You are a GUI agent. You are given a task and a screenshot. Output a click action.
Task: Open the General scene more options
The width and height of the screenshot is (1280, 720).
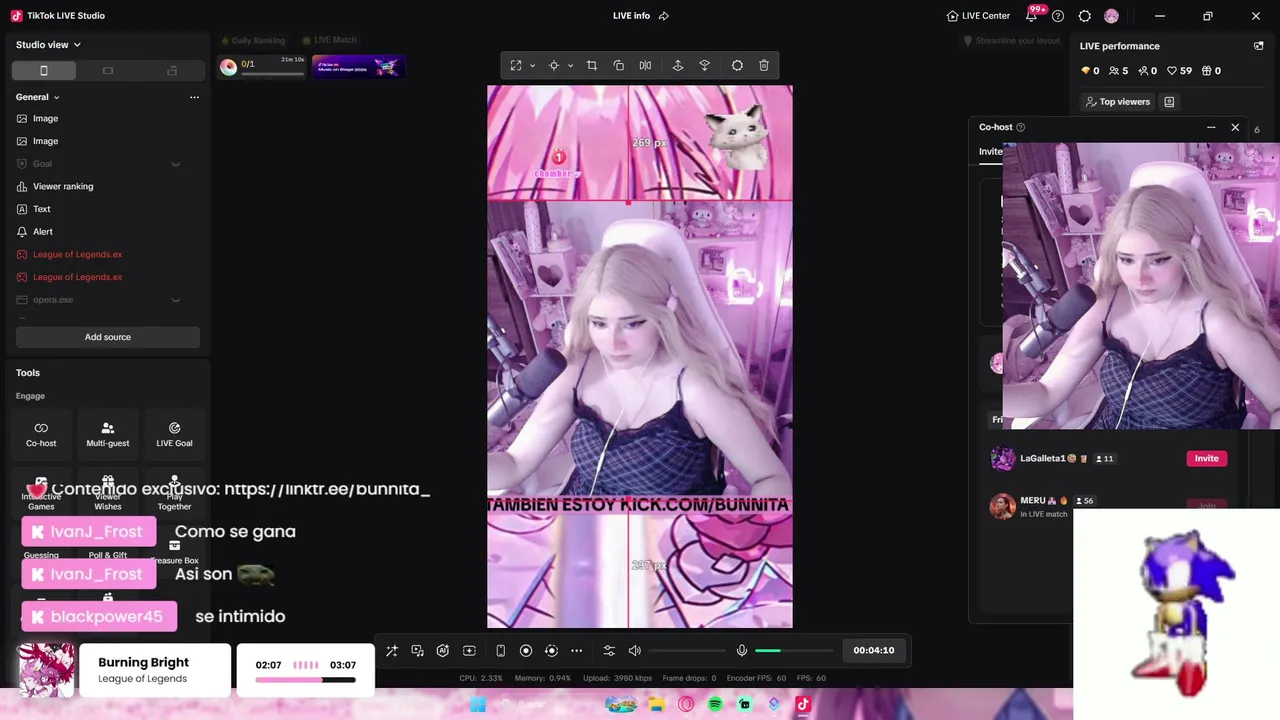(194, 97)
